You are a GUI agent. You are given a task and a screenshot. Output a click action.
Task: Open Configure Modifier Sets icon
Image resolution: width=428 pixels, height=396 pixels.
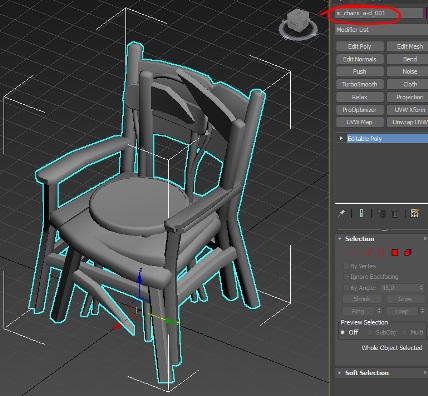pos(414,213)
